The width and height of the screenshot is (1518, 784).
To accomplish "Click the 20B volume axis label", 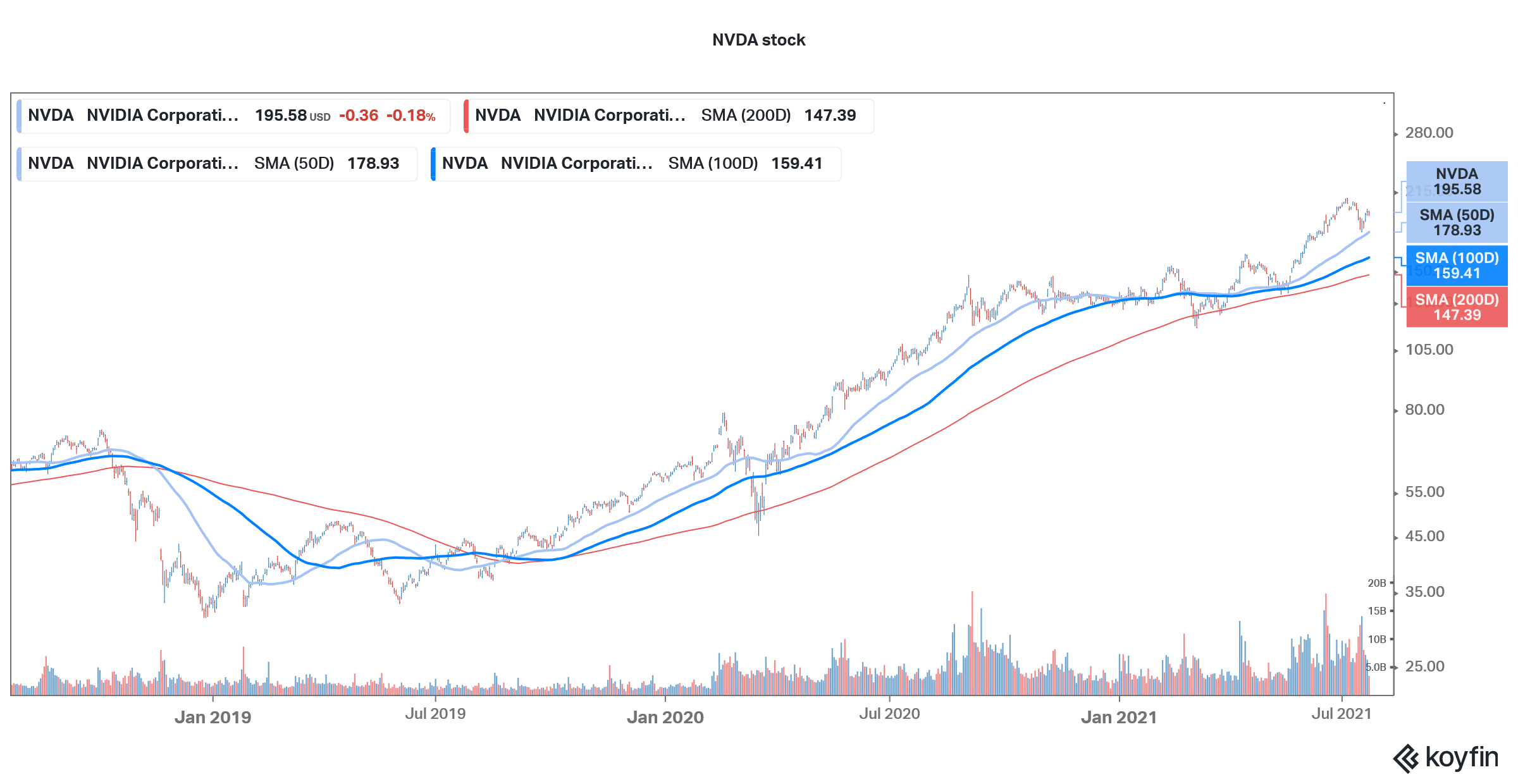I will pos(1377,583).
